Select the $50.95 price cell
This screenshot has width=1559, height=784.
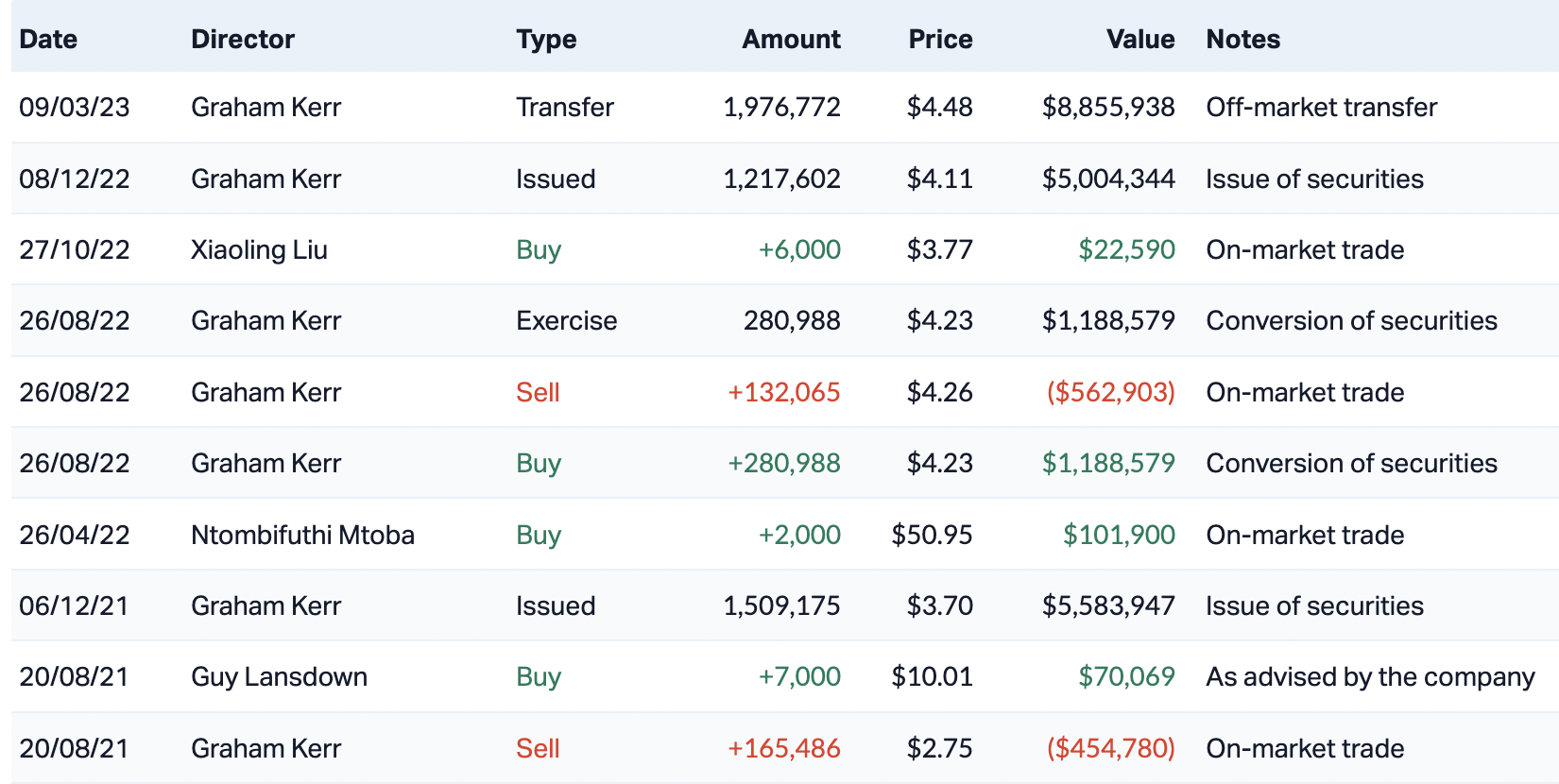pos(932,535)
